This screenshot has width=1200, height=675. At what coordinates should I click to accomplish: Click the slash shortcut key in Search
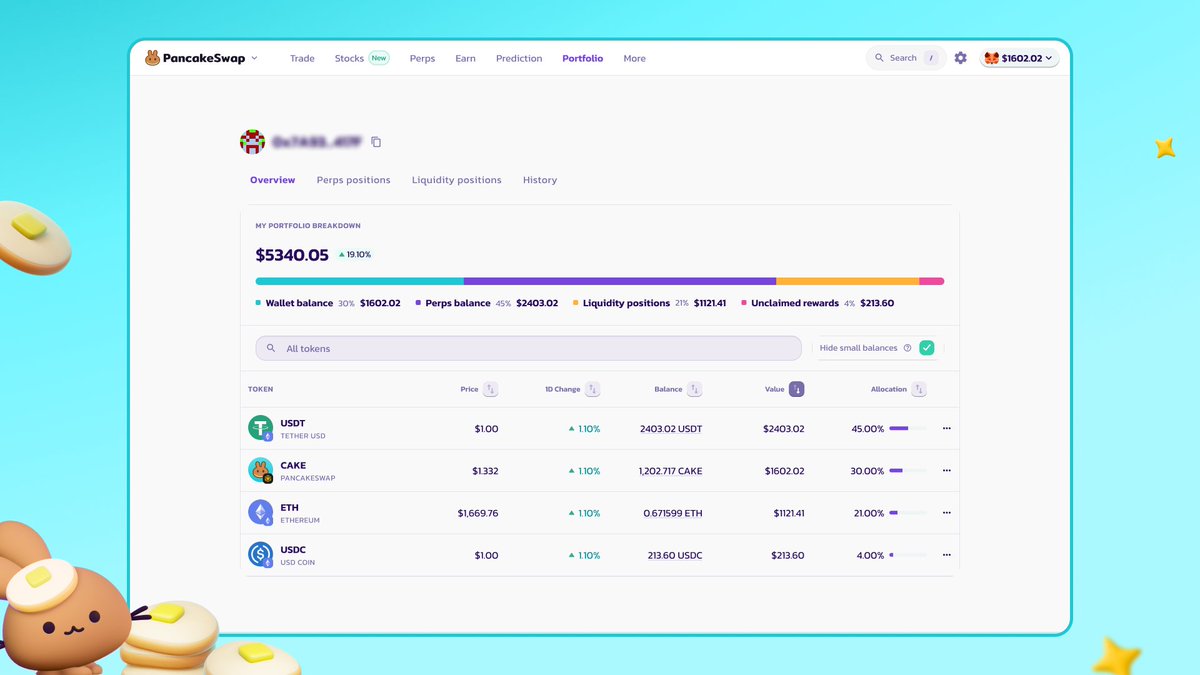pos(931,58)
